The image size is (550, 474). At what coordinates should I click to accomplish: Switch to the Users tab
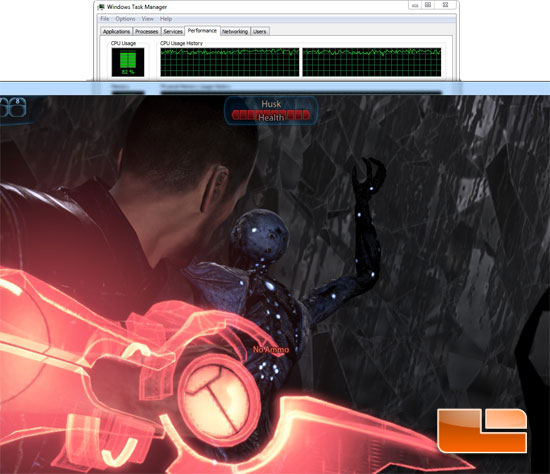(260, 31)
